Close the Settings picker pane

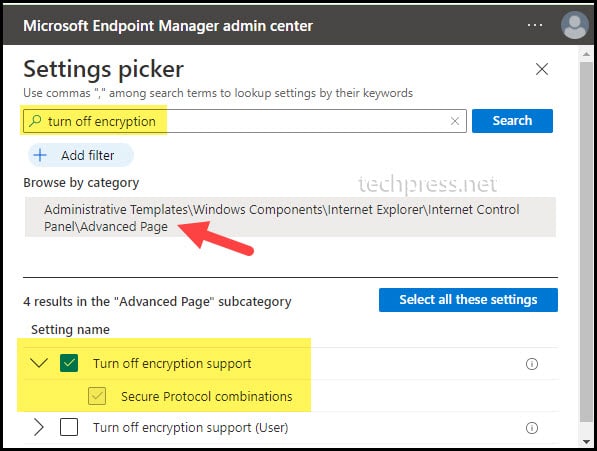click(x=542, y=69)
